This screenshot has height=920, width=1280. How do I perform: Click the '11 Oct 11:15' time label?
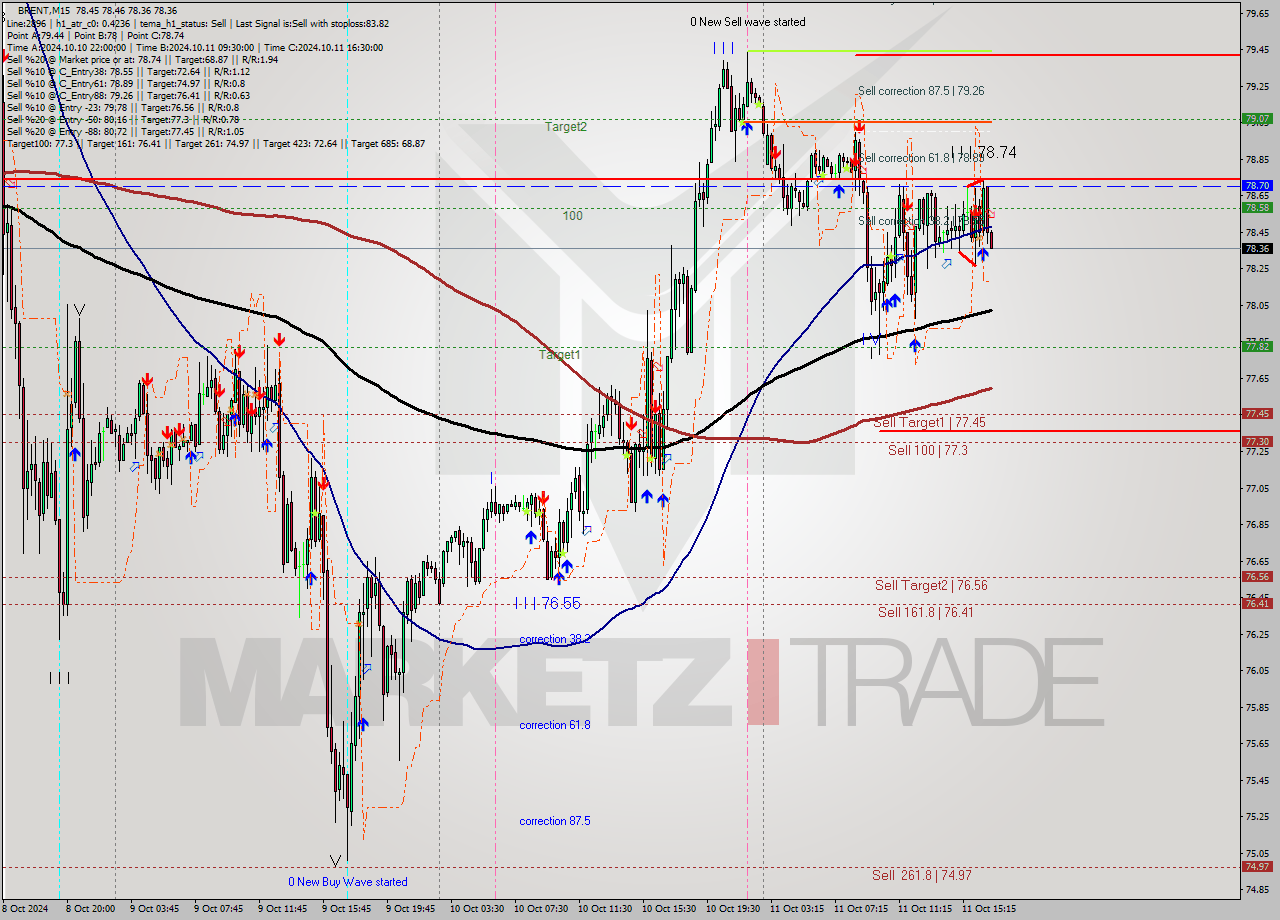click(x=925, y=909)
